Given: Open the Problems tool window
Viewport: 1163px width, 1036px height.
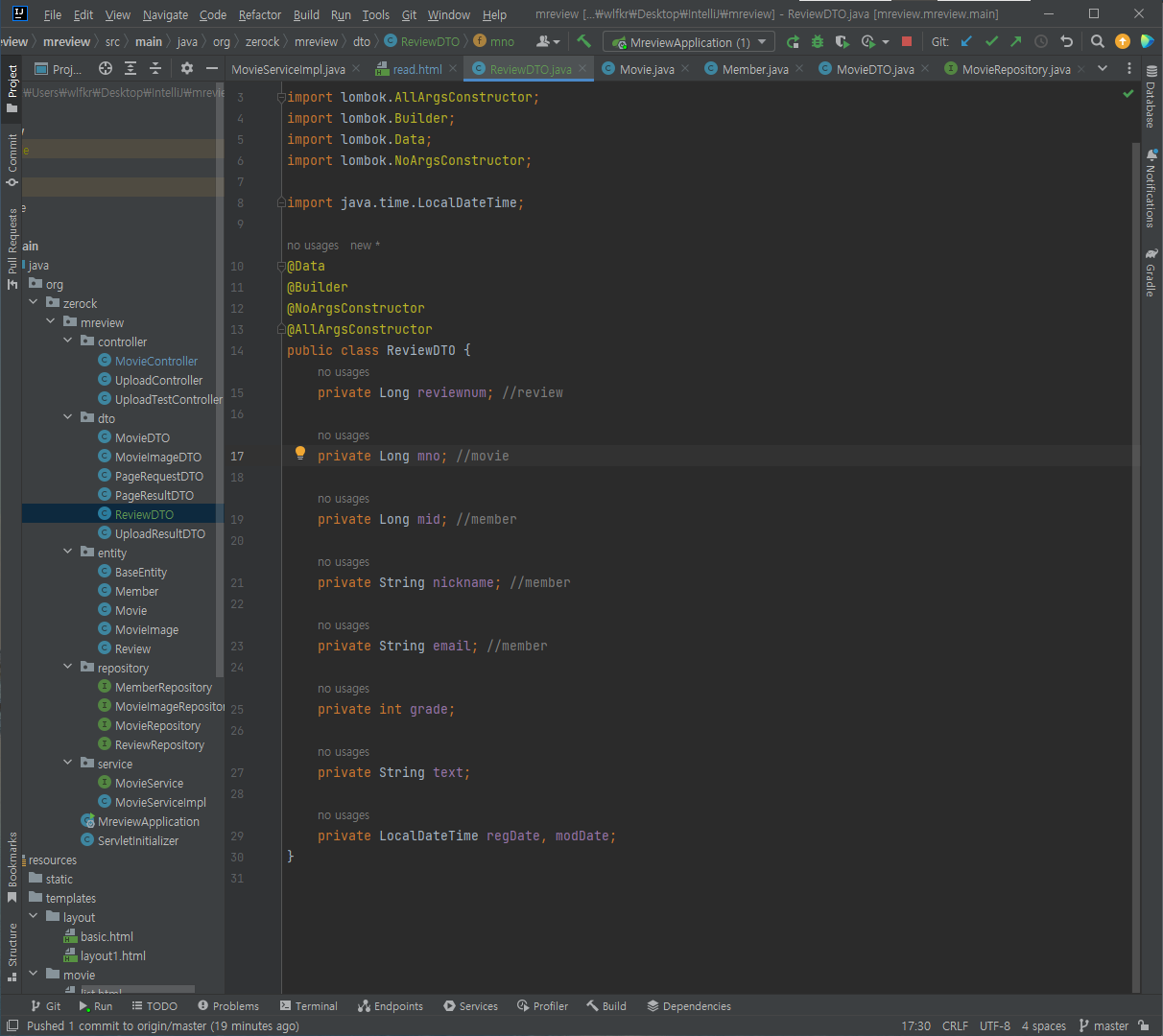Looking at the screenshot, I should coord(228,1006).
